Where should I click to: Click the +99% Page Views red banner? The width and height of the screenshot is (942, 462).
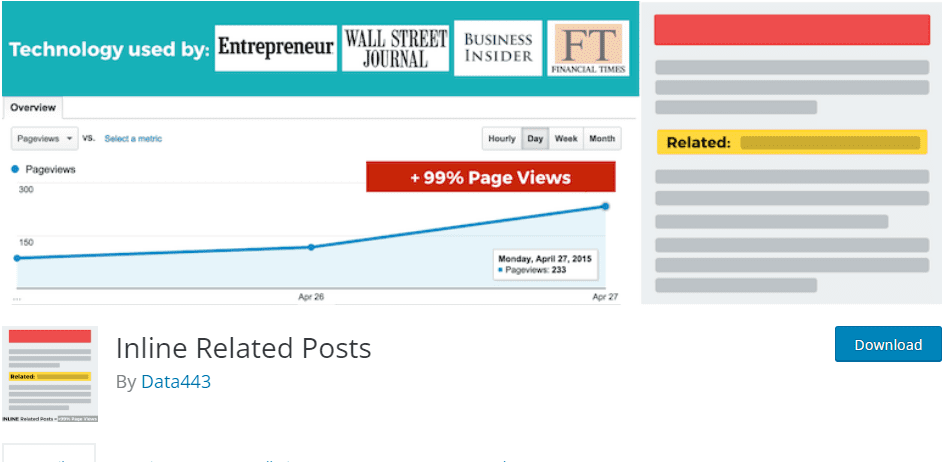pos(491,177)
